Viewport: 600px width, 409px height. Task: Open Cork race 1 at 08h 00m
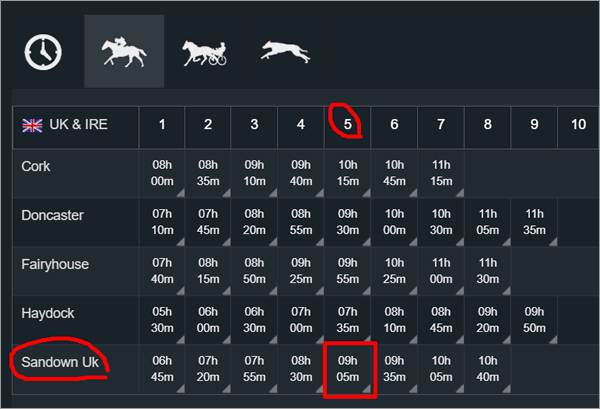160,174
